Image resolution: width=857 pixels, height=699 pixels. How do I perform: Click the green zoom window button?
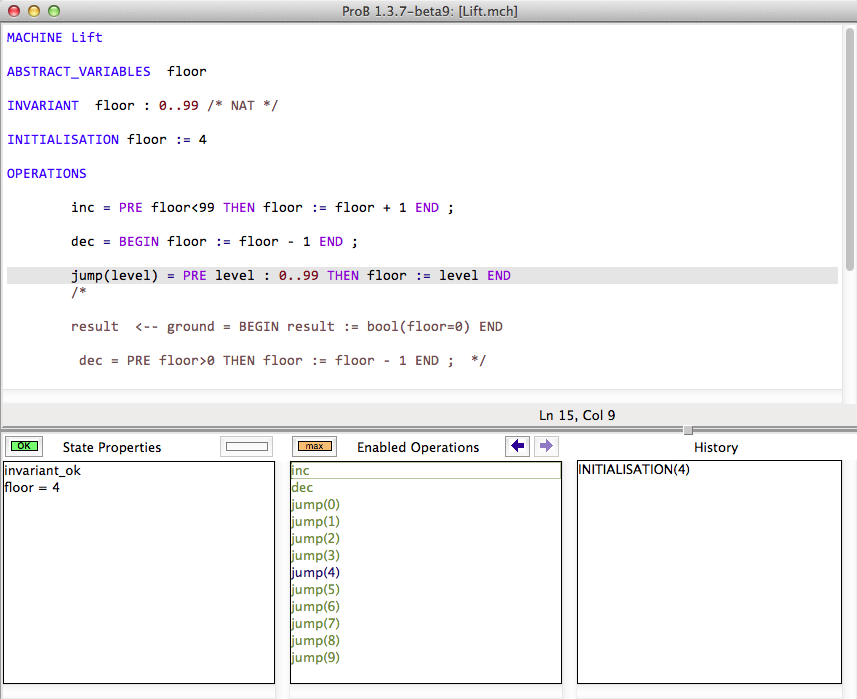[54, 11]
